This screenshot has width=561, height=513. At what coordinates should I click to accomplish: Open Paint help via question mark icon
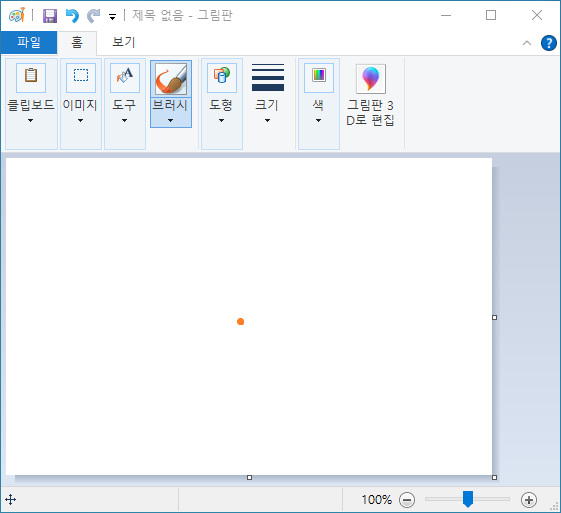point(548,43)
